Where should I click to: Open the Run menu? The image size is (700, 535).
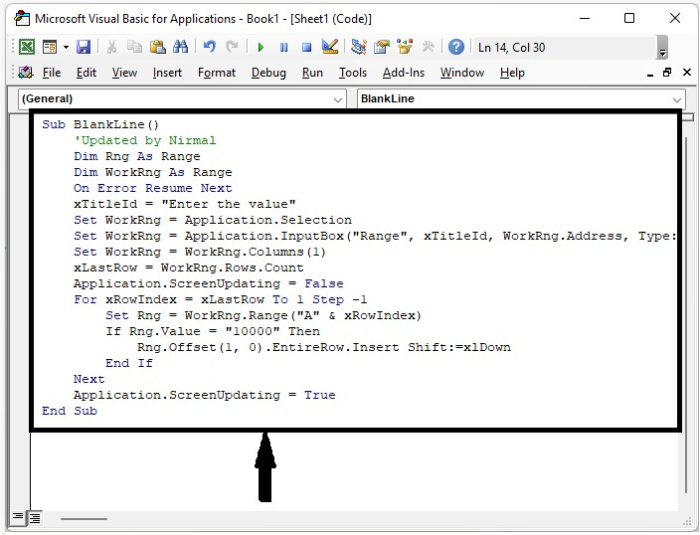tap(312, 72)
